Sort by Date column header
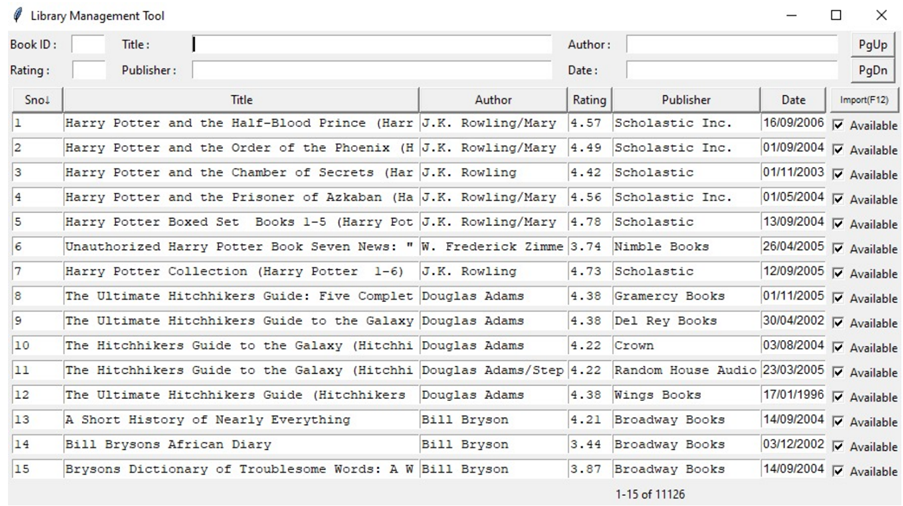Screen dimensions: 903x506 coord(793,100)
